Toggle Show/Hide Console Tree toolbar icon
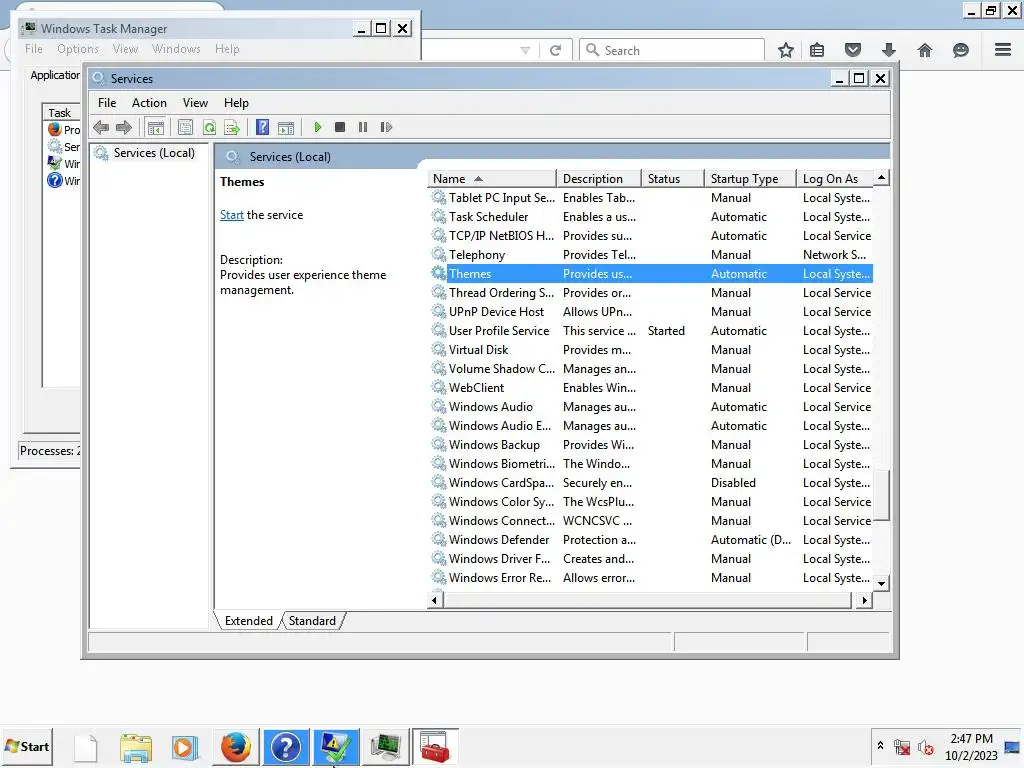This screenshot has width=1024, height=768. click(155, 127)
